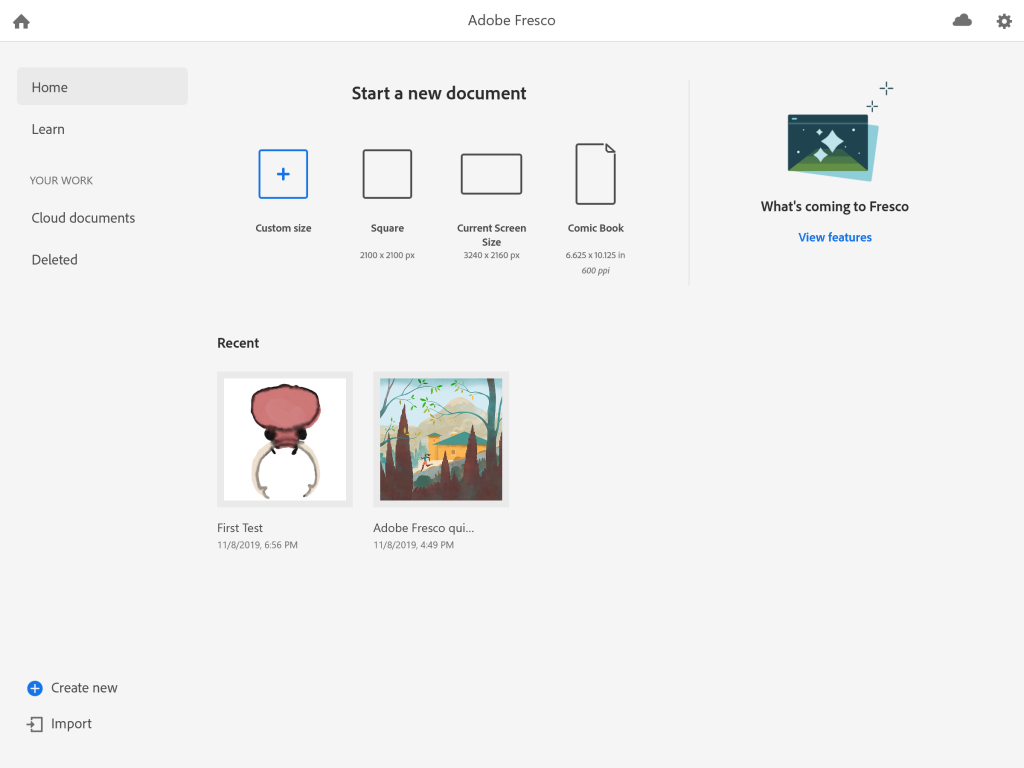Viewport: 1024px width, 768px height.
Task: Click the Import arrow icon
Action: [x=35, y=724]
